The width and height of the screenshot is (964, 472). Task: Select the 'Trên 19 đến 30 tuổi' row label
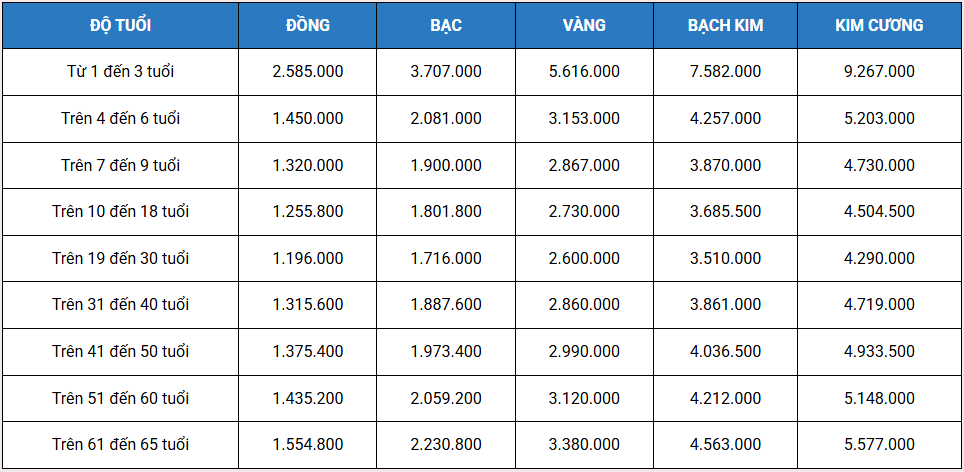tap(120, 258)
